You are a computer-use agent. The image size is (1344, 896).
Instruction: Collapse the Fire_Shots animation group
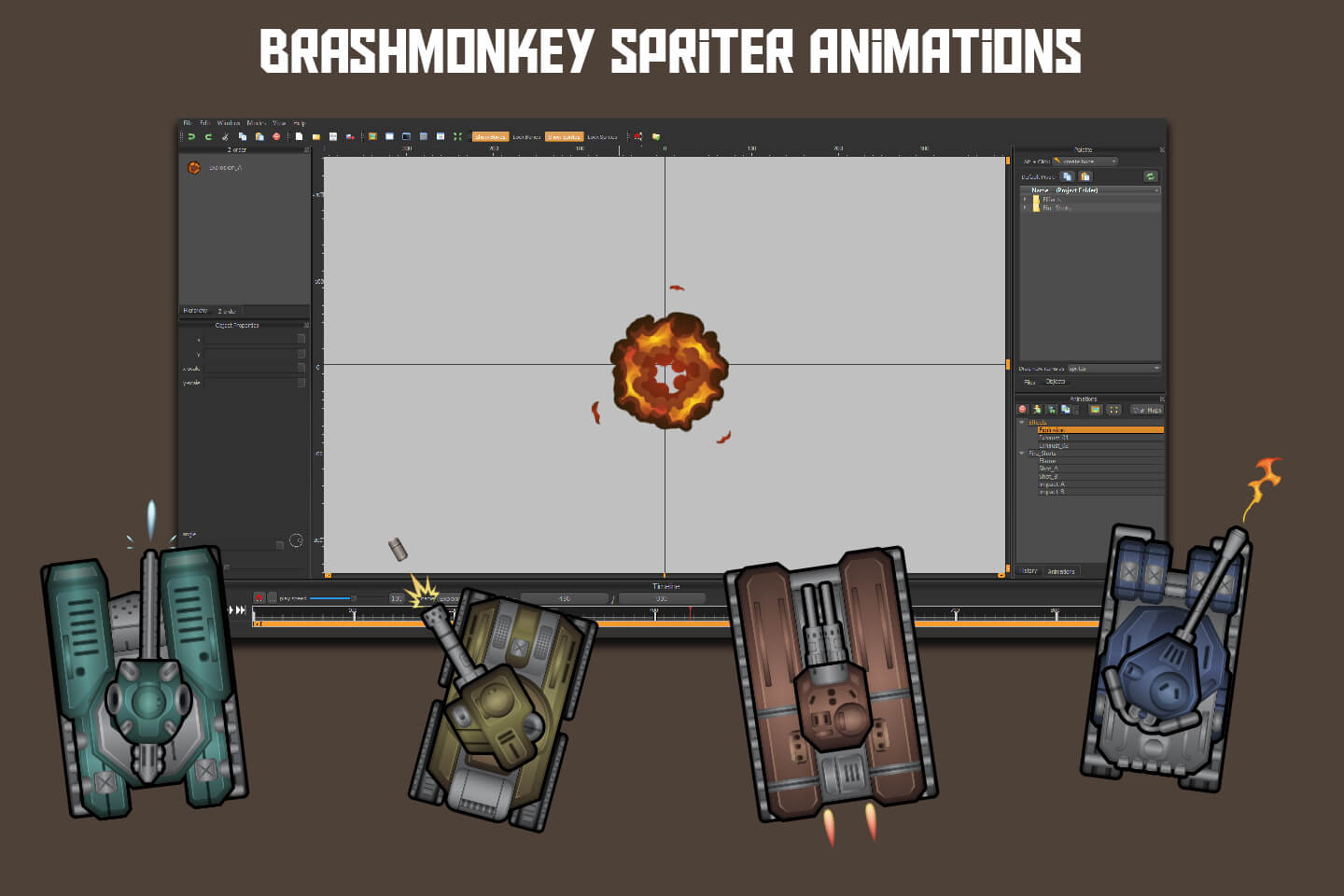click(1022, 453)
